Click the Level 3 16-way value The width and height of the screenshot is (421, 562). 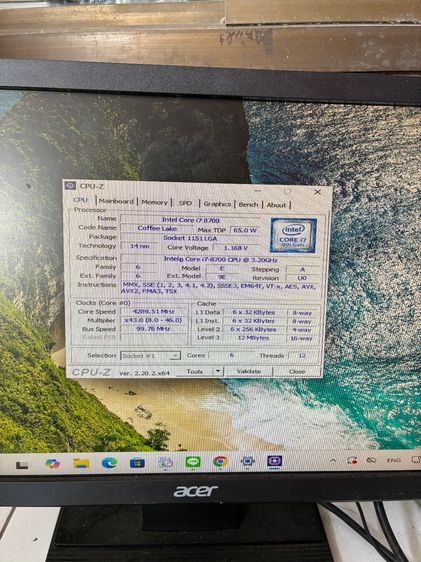[301, 338]
